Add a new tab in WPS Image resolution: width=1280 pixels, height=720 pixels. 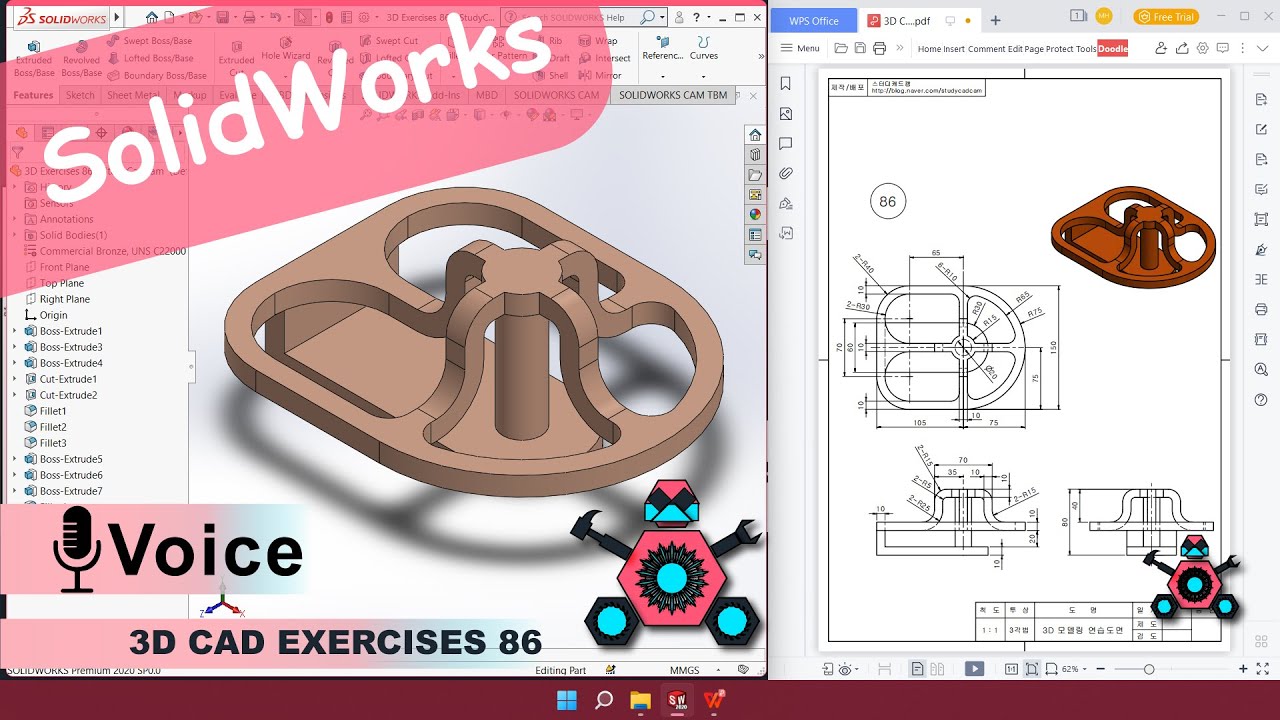[995, 21]
